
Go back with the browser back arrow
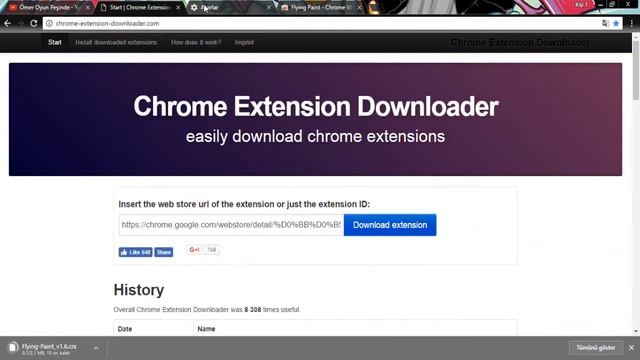(7, 24)
